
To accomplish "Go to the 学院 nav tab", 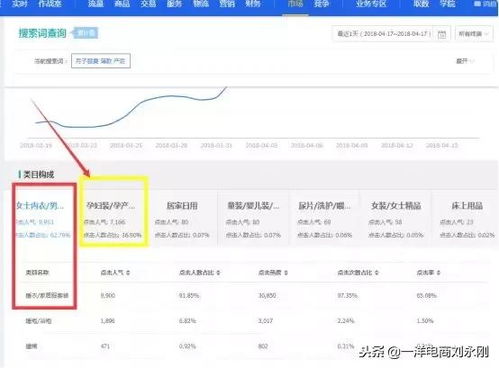I will coord(447,4).
